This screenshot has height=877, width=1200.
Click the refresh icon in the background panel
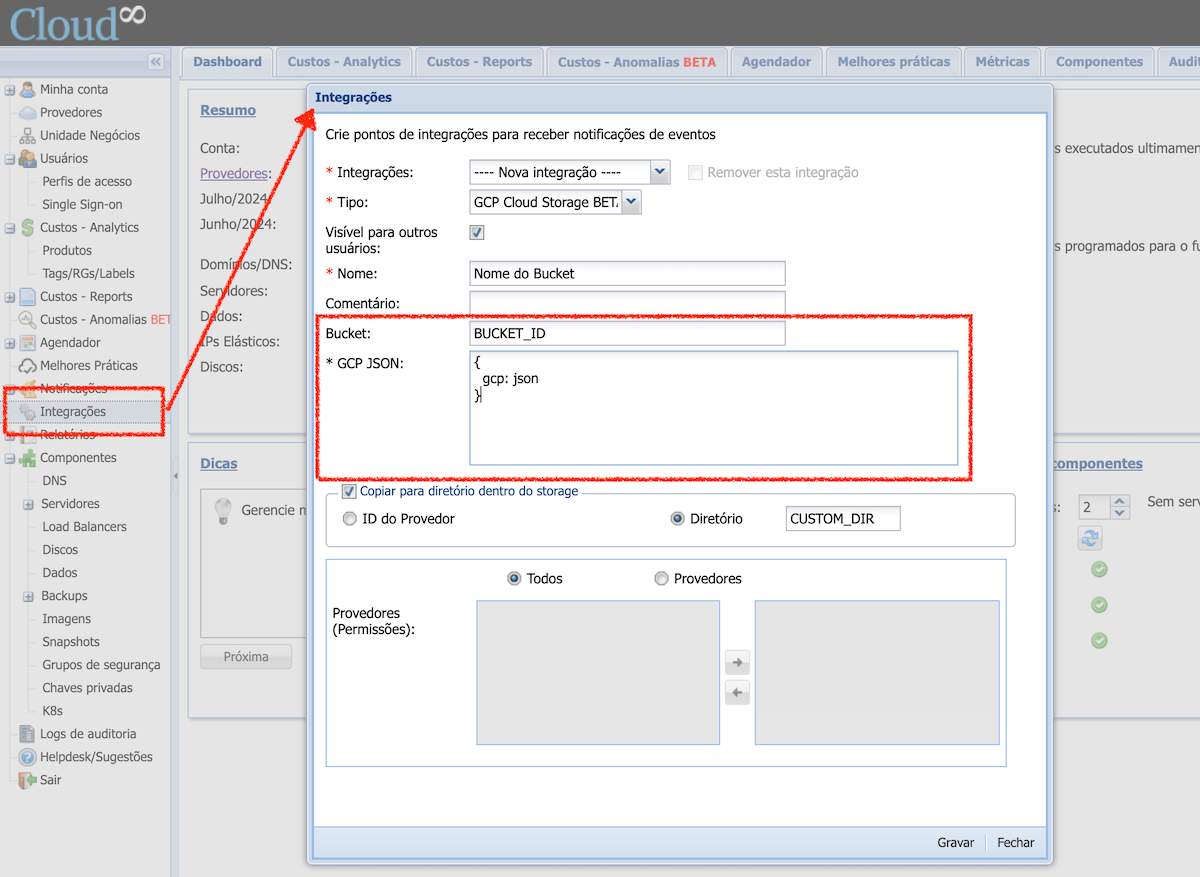point(1090,538)
